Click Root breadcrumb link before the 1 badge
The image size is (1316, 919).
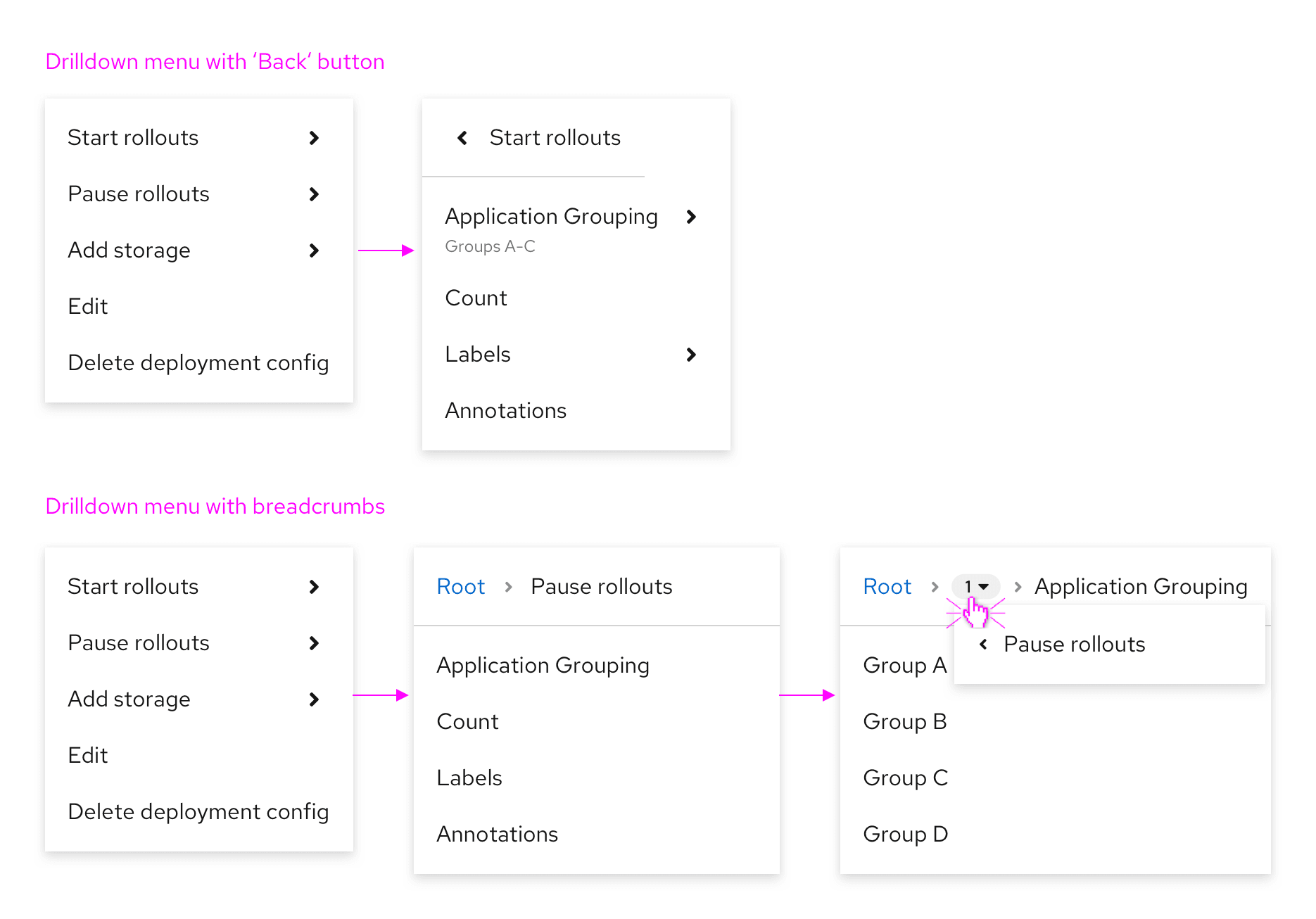click(887, 586)
